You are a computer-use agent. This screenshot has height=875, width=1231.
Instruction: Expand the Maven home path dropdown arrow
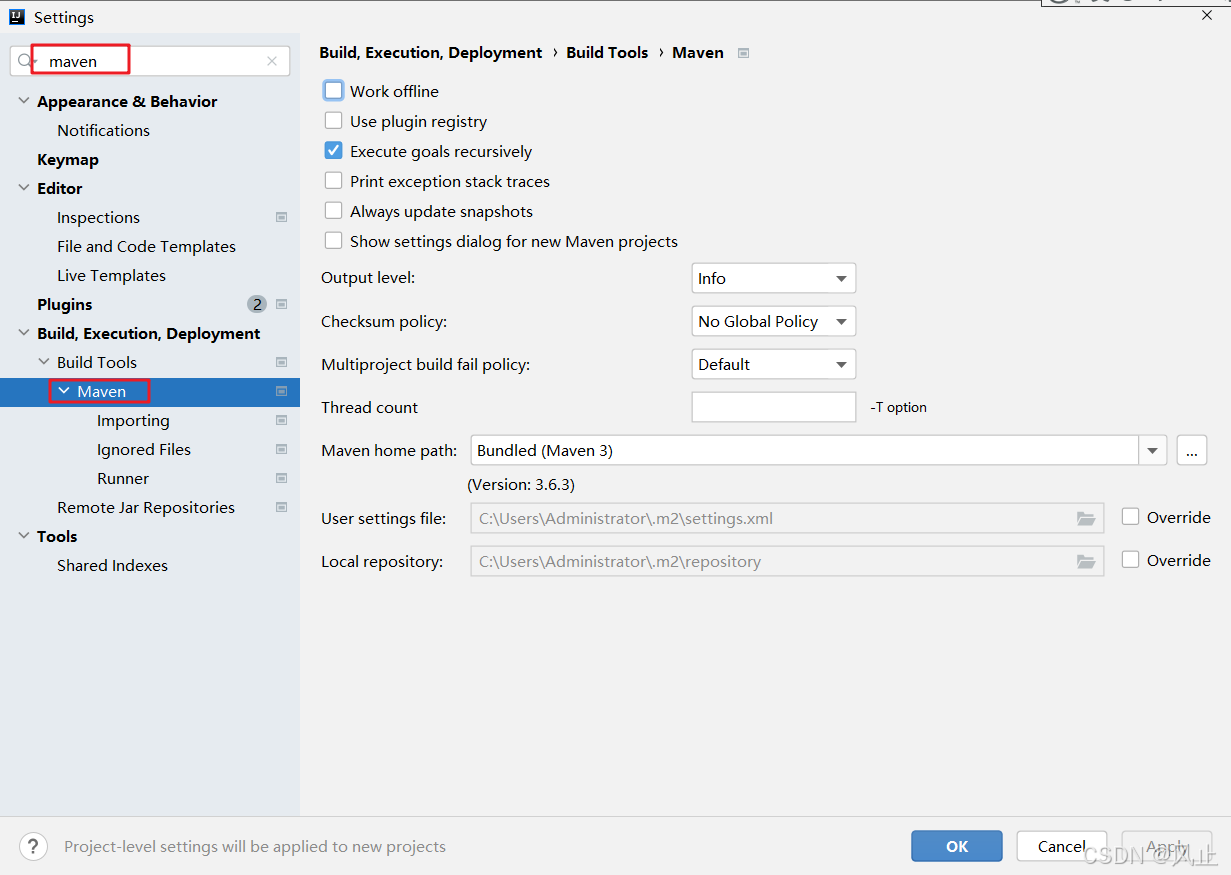tap(1153, 450)
